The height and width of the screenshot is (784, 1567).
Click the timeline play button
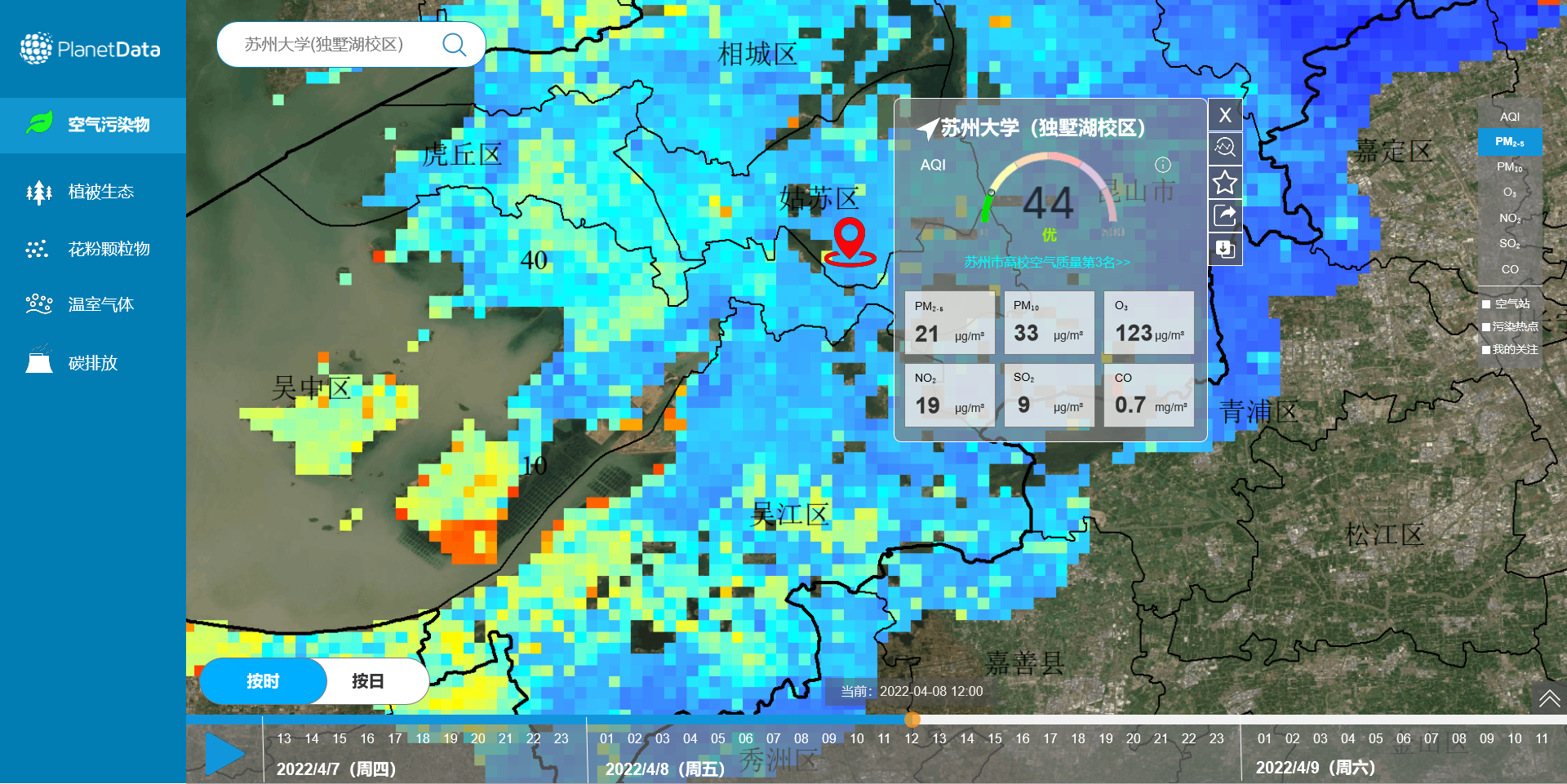pos(224,753)
